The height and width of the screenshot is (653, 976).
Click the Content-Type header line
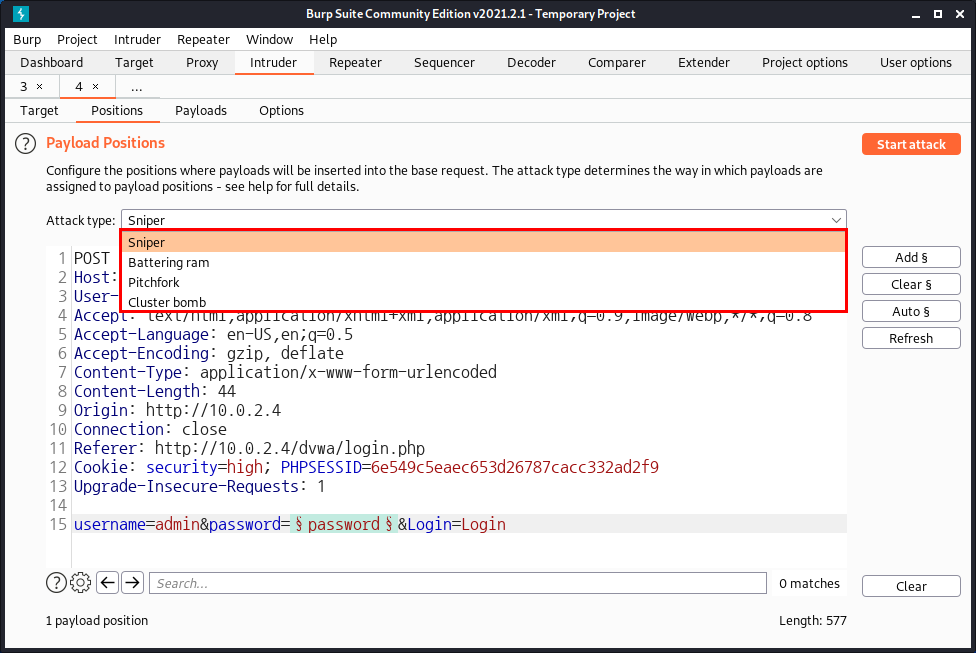(x=285, y=372)
